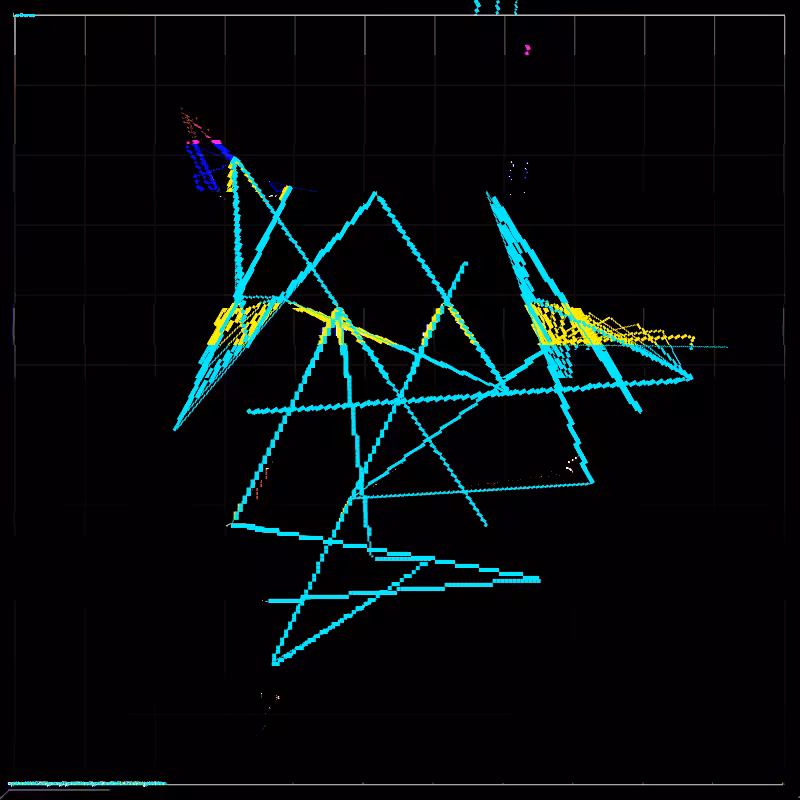The height and width of the screenshot is (800, 800).
Task: Click the leftmost cyan vertex of the left shape
Action: (175, 428)
